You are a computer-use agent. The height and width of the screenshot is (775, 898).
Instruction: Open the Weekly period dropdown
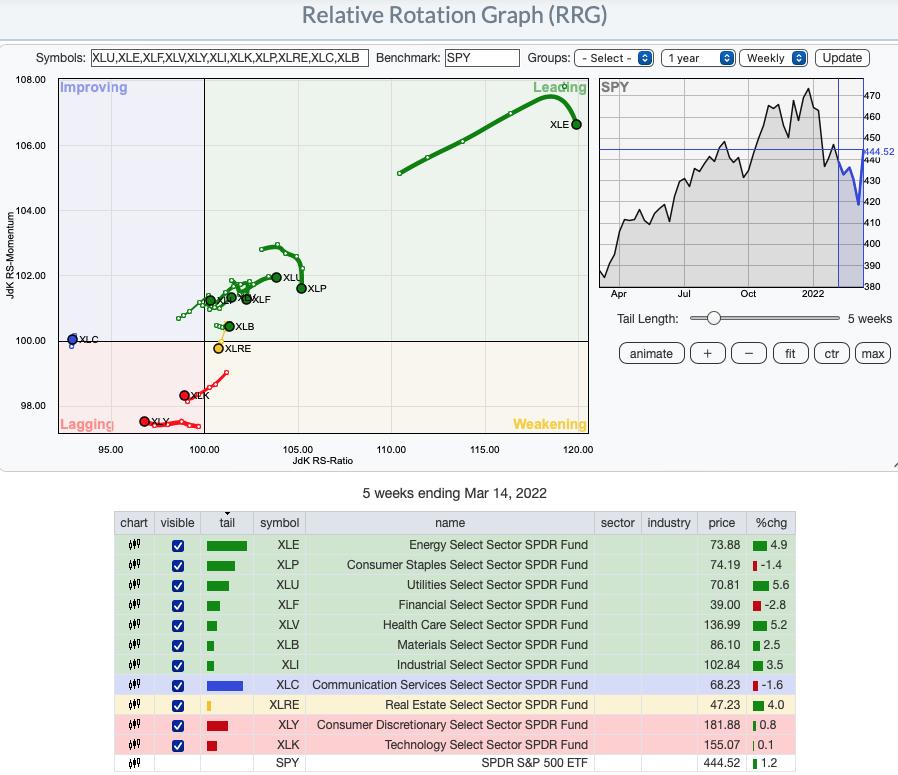(774, 58)
